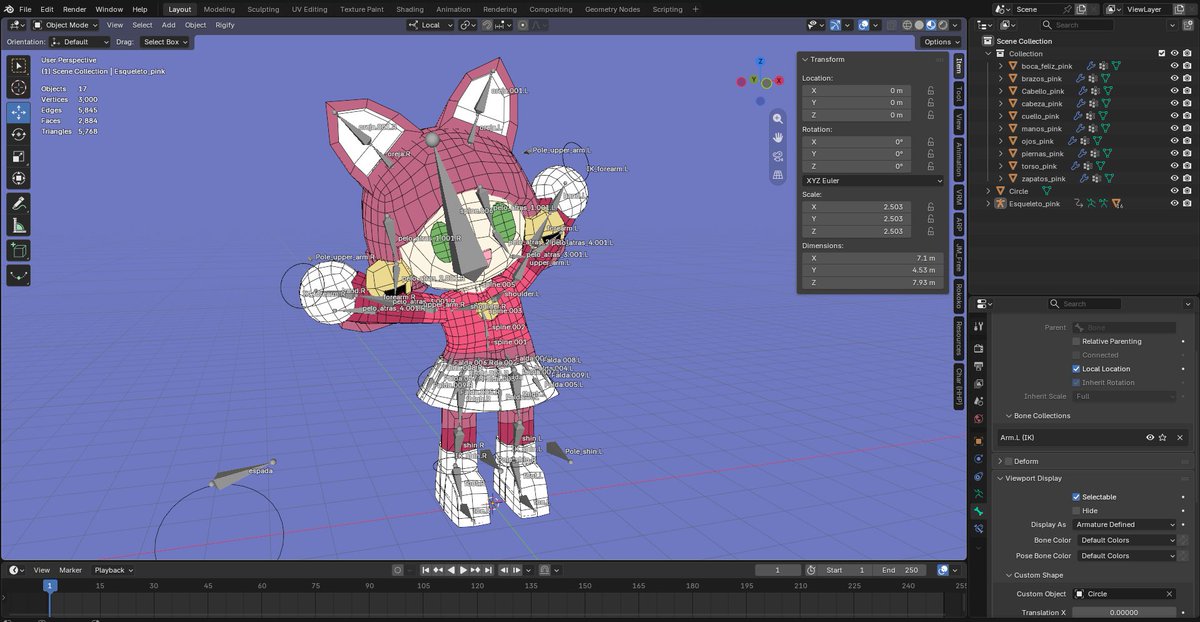The width and height of the screenshot is (1200, 622).
Task: Open the Bone Constraints properties tab
Action: (x=979, y=529)
